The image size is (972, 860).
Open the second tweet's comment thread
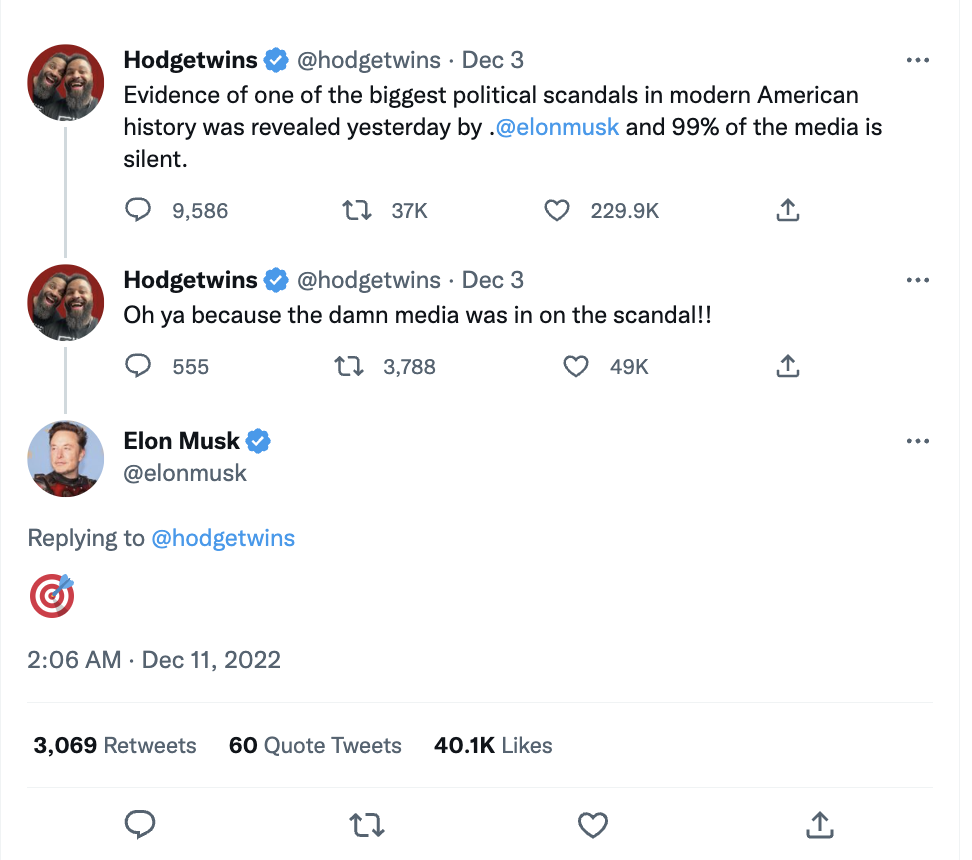click(139, 366)
